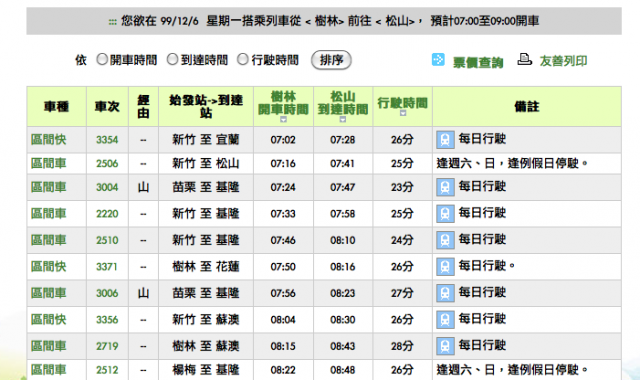Click route 新竹 至 蘇澳
The width and height of the screenshot is (640, 380).
pyautogui.click(x=206, y=320)
